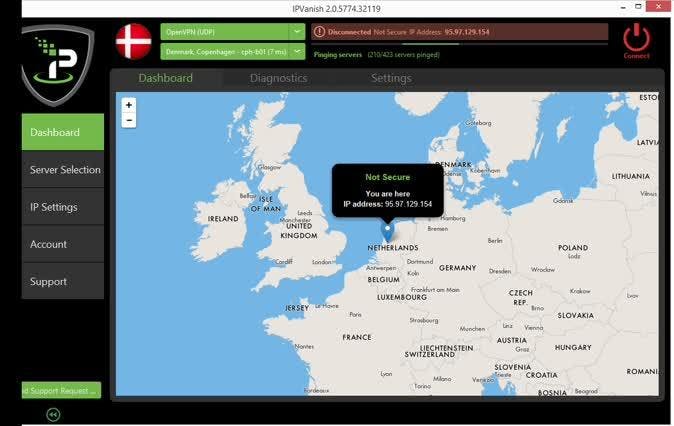Click the Support Request green button
The image size is (674, 426).
61,390
